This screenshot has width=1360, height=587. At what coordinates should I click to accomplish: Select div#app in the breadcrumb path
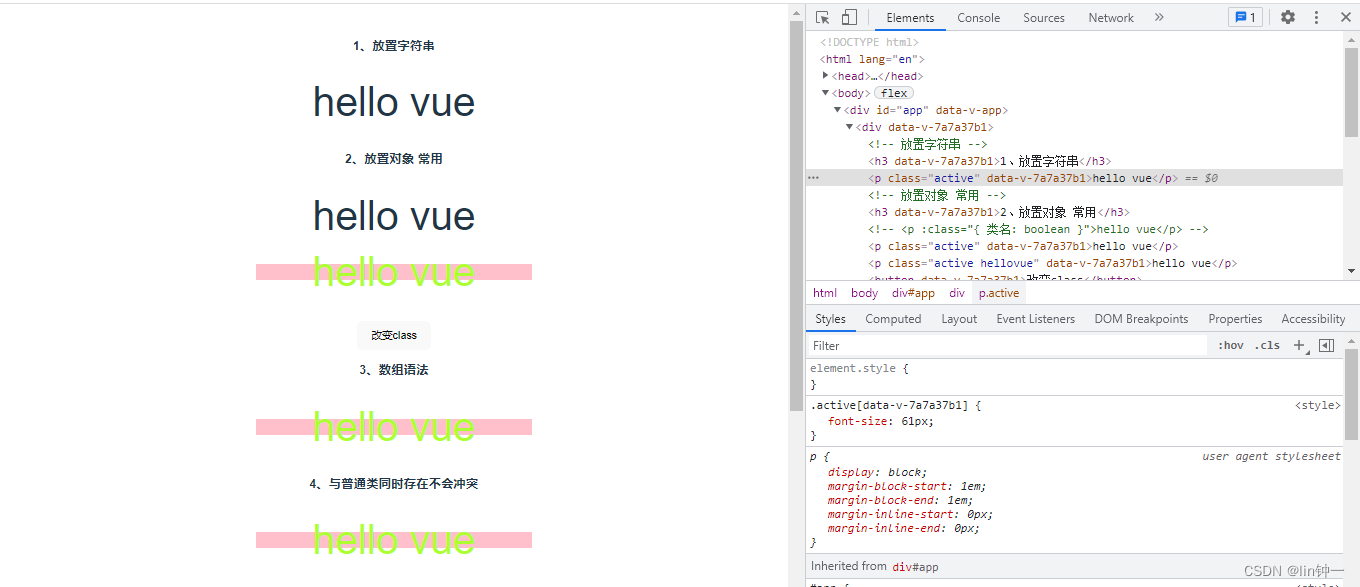[x=913, y=293]
